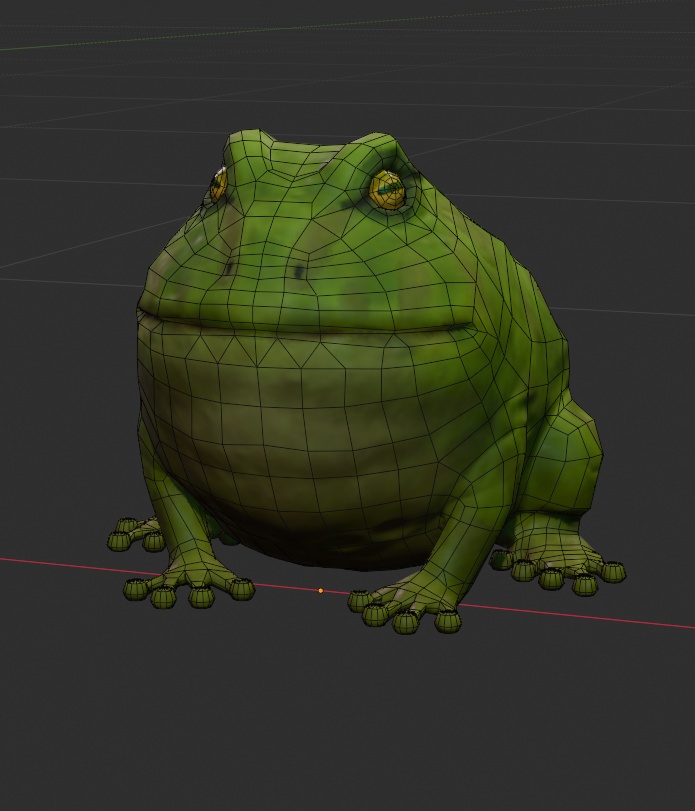The image size is (695, 811).
Task: Select the frog's partially hidden yellow eye
Action: coord(219,186)
